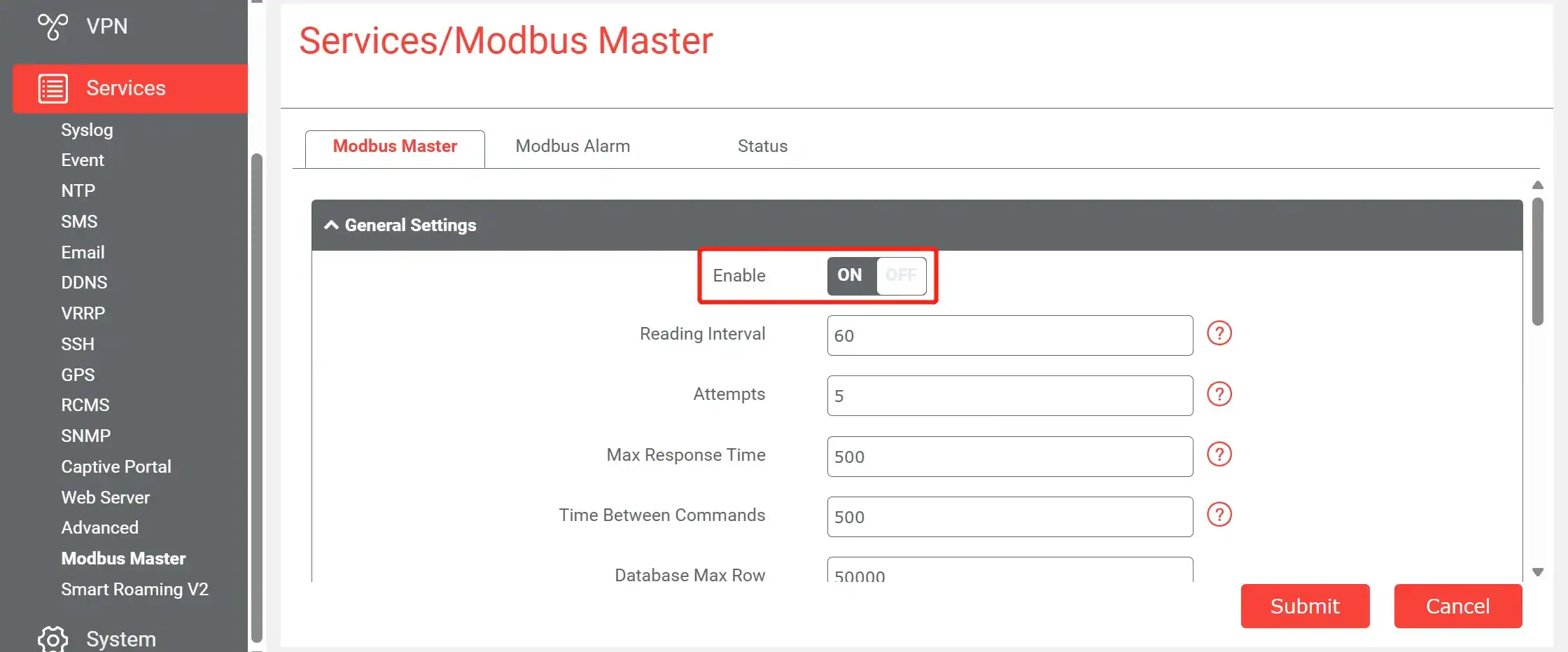
Task: Click the ON side of Enable toggle
Action: coord(849,275)
